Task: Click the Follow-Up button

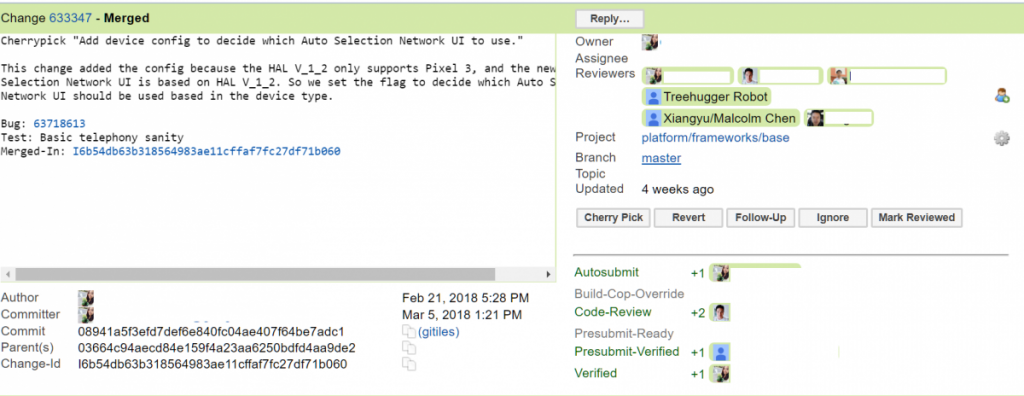Action: (760, 218)
